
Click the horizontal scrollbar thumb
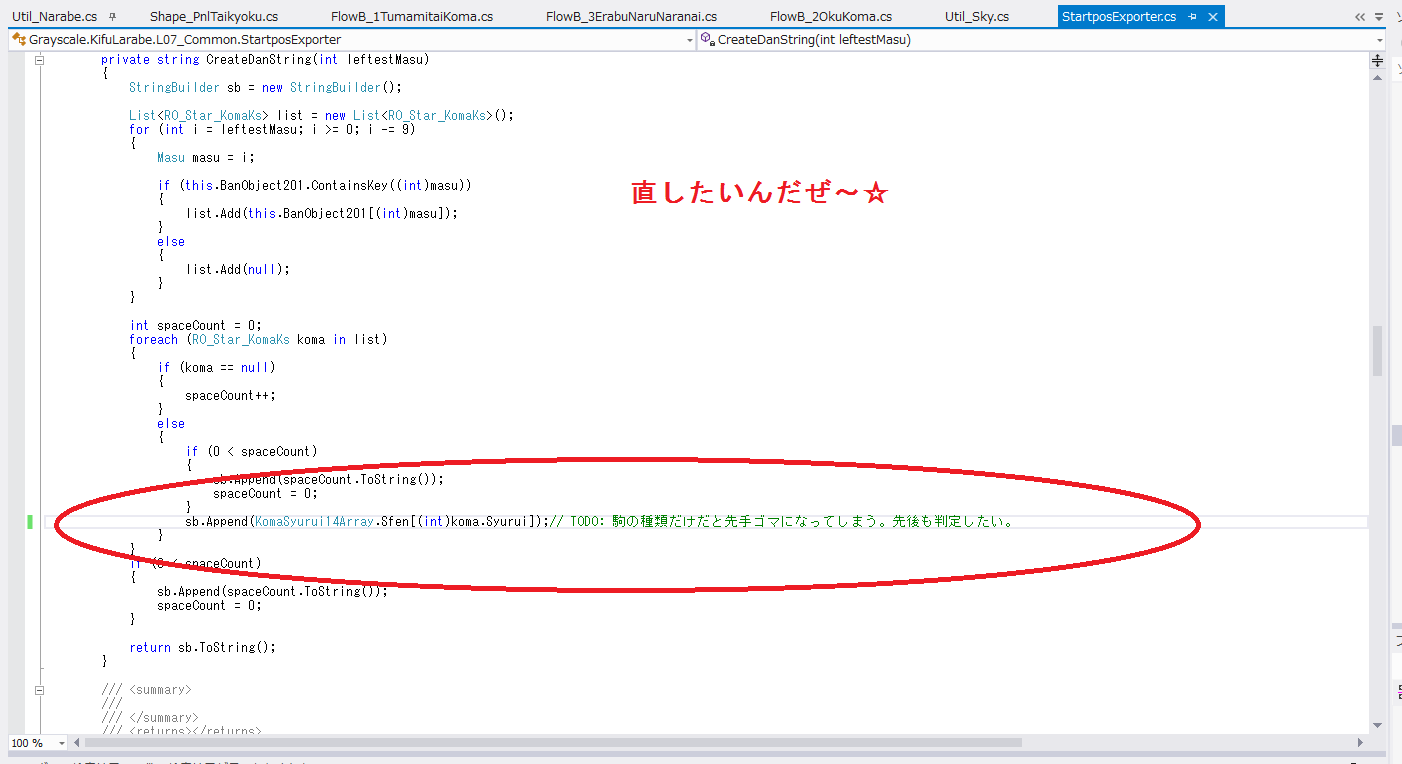pyautogui.click(x=554, y=743)
